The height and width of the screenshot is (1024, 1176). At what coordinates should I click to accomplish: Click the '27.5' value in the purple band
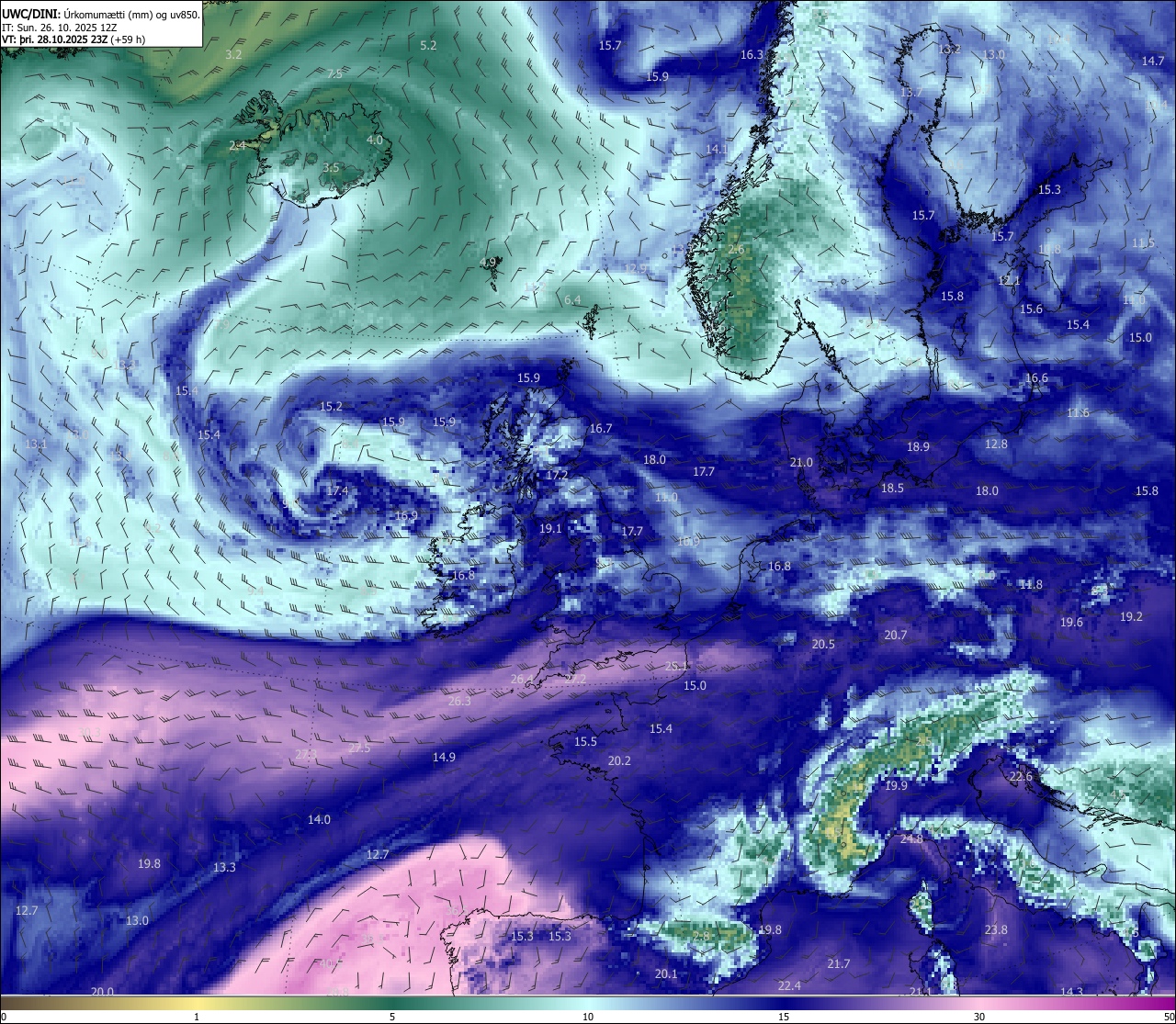click(359, 748)
